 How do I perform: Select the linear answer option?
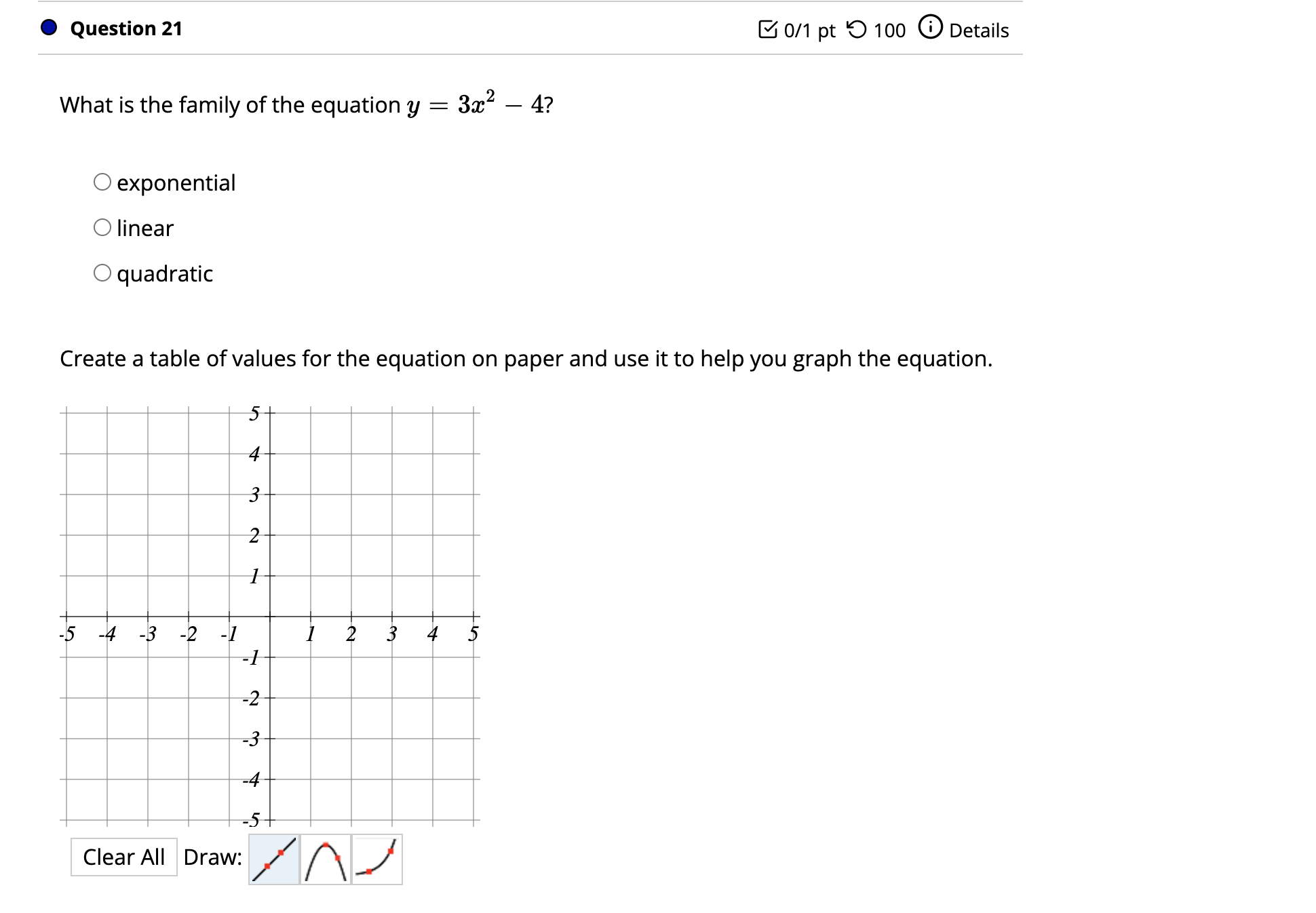pyautogui.click(x=103, y=228)
